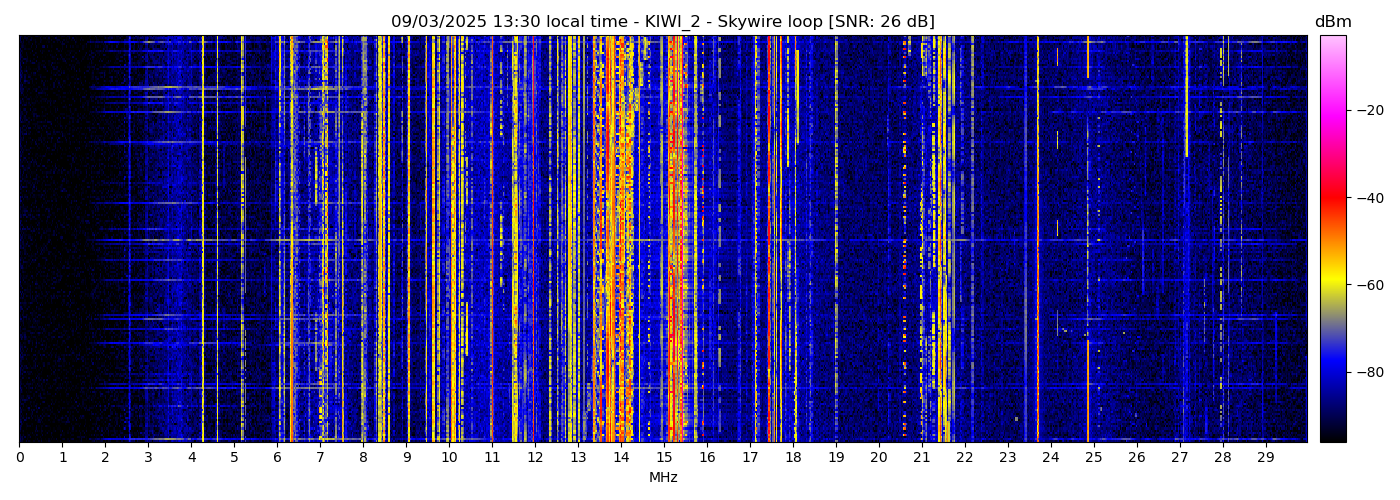Click the 10 MHz axis tick label
The height and width of the screenshot is (500, 1400).
coord(449,457)
